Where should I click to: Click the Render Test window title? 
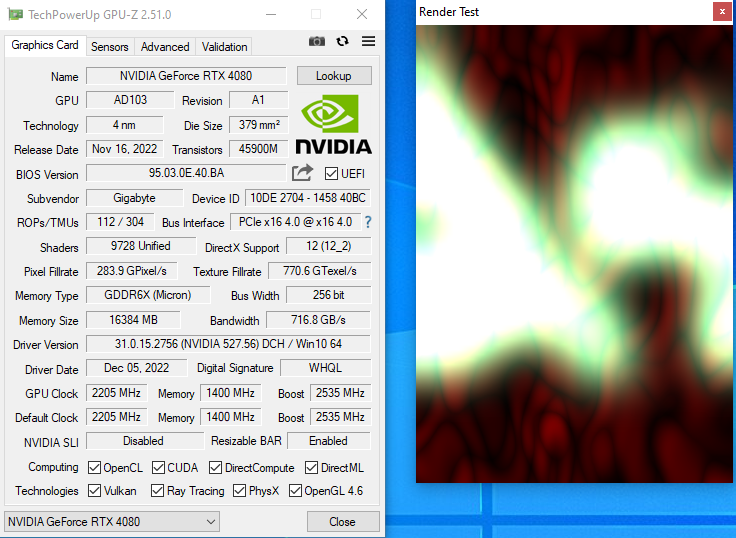tap(449, 12)
